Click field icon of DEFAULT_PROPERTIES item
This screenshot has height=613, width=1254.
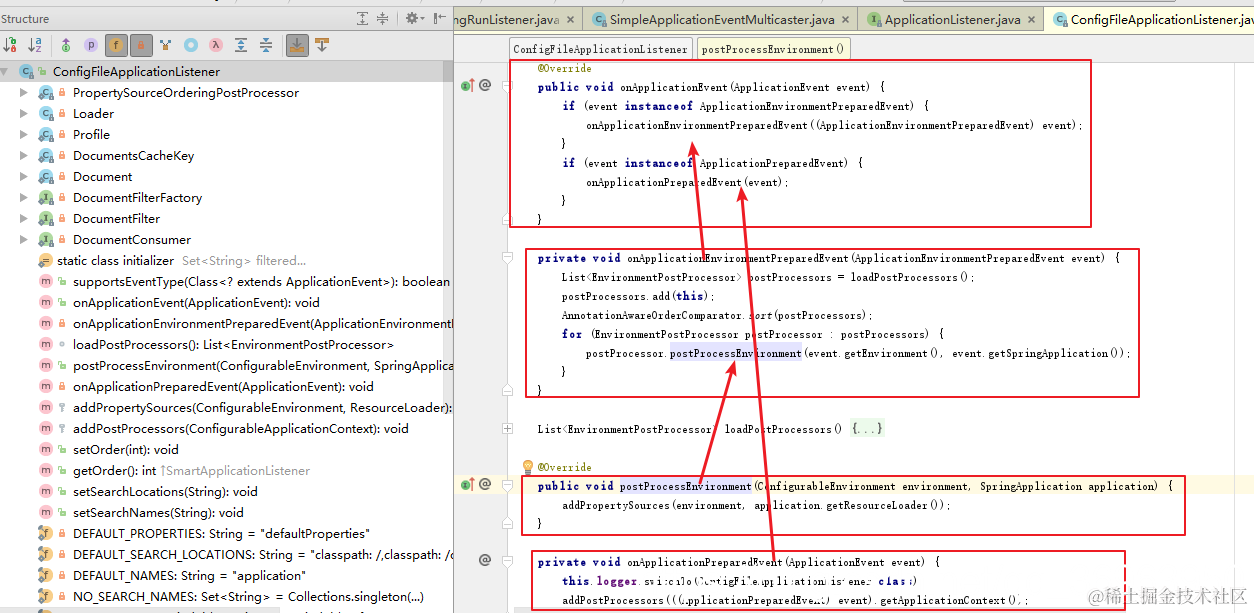(x=46, y=534)
